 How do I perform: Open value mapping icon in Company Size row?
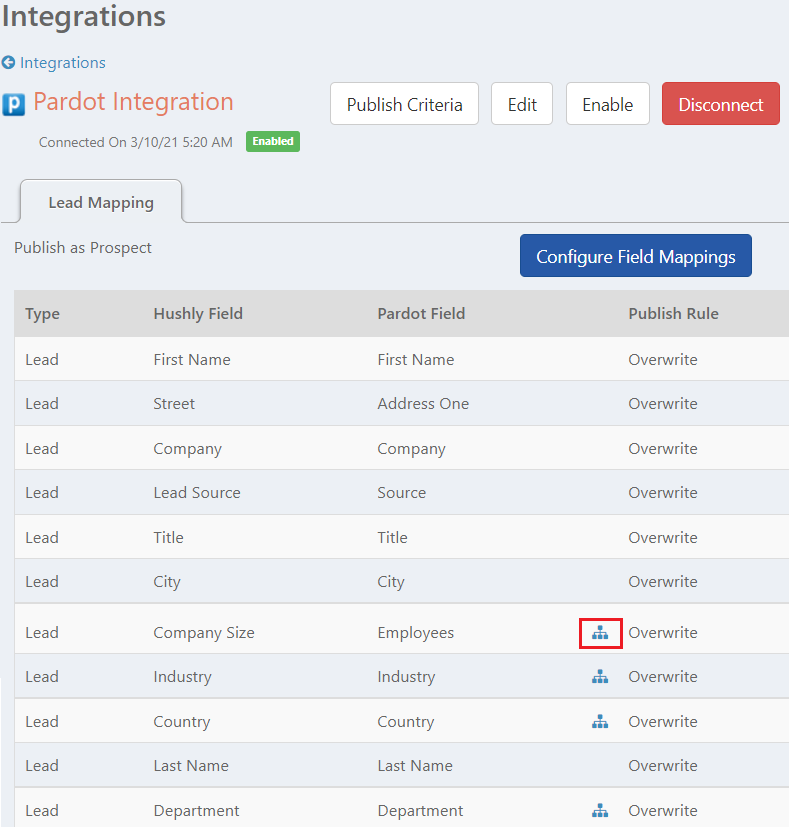point(600,632)
